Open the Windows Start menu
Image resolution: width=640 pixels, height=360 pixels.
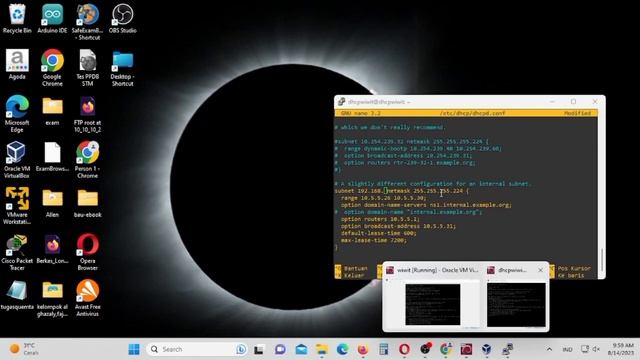tap(133, 349)
